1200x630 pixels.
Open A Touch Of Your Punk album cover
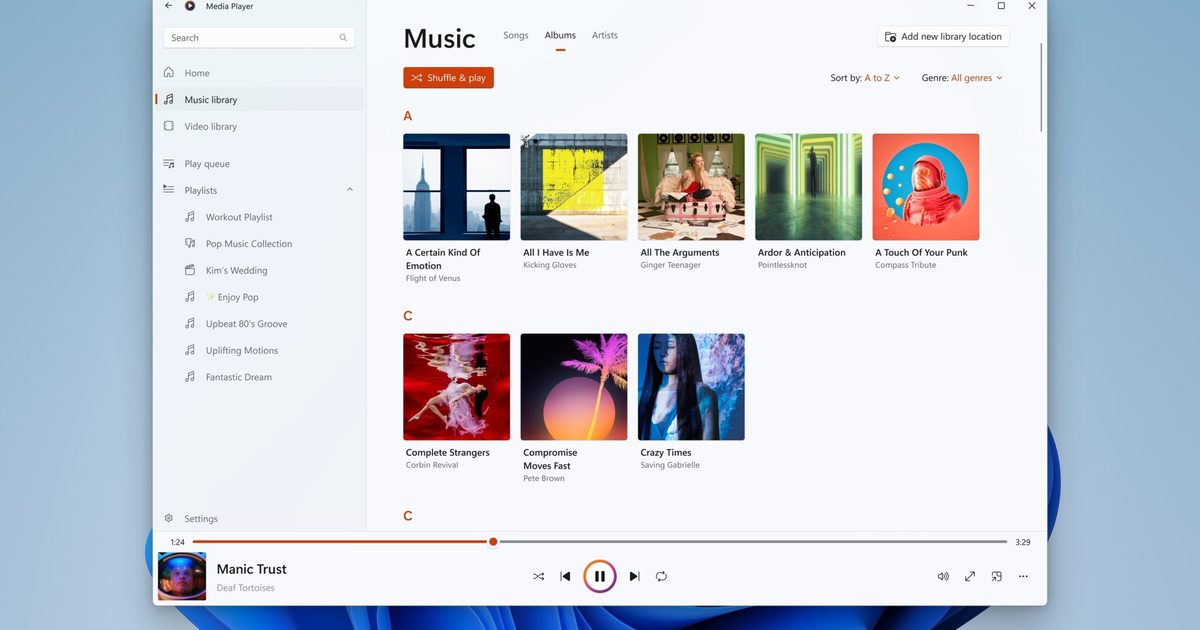926,187
